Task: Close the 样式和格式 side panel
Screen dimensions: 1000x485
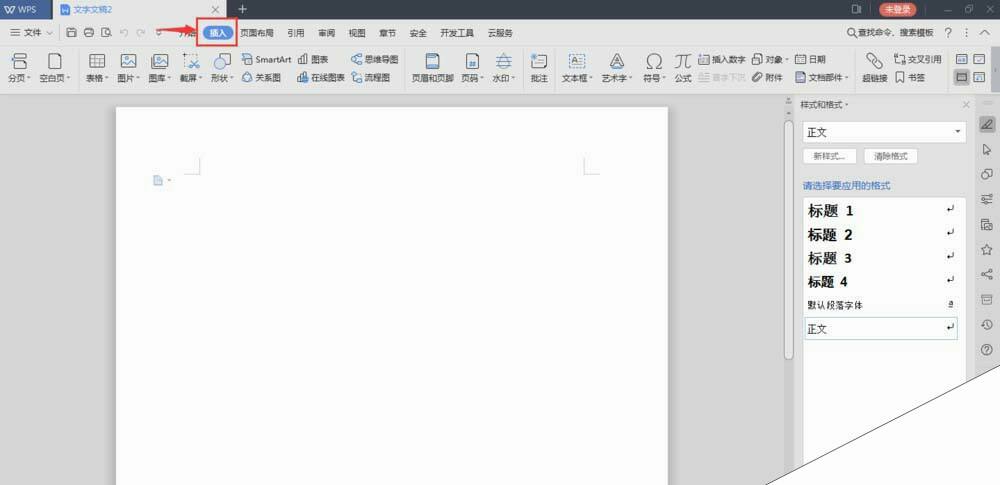Action: [966, 105]
